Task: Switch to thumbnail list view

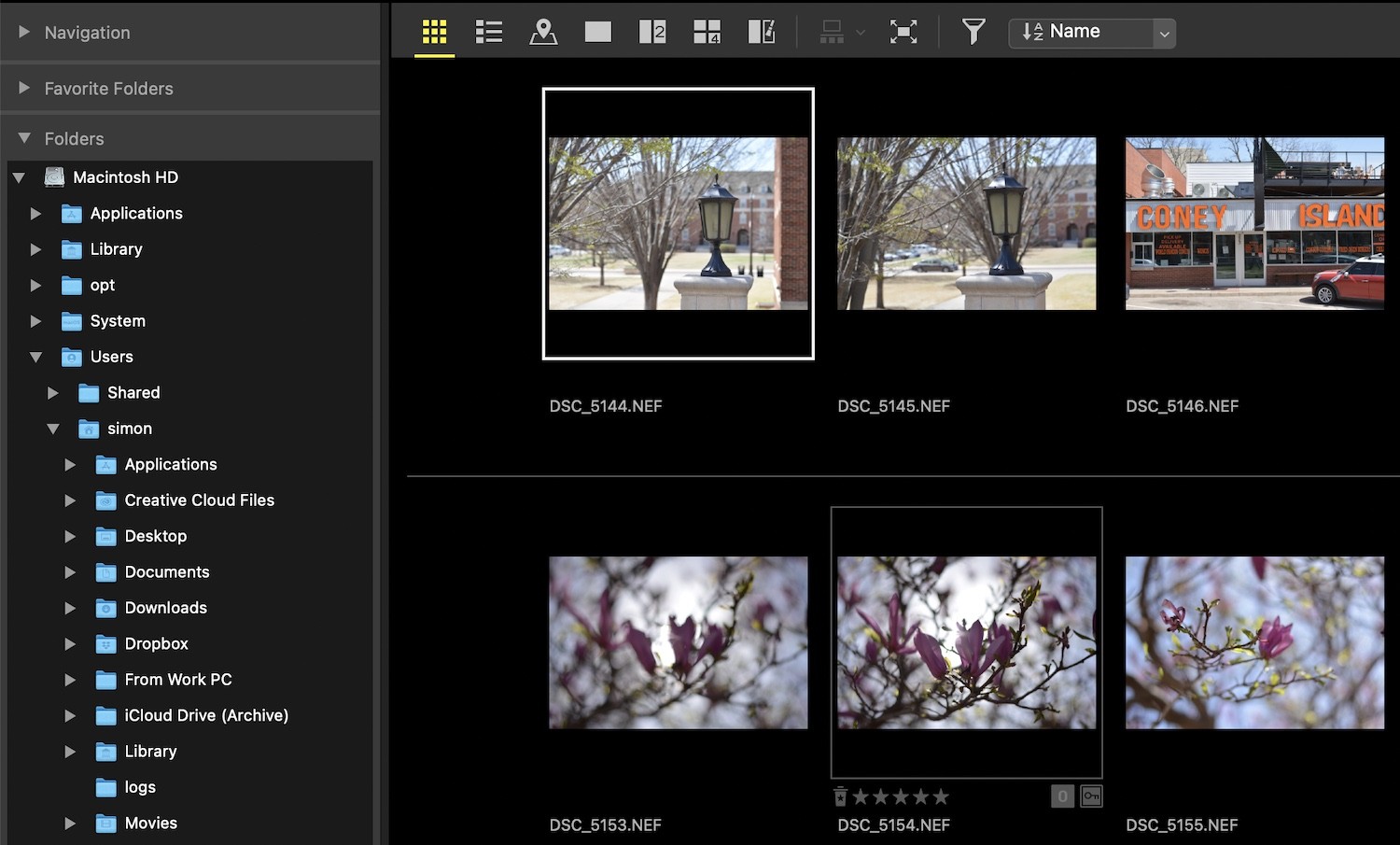Action: coord(488,31)
